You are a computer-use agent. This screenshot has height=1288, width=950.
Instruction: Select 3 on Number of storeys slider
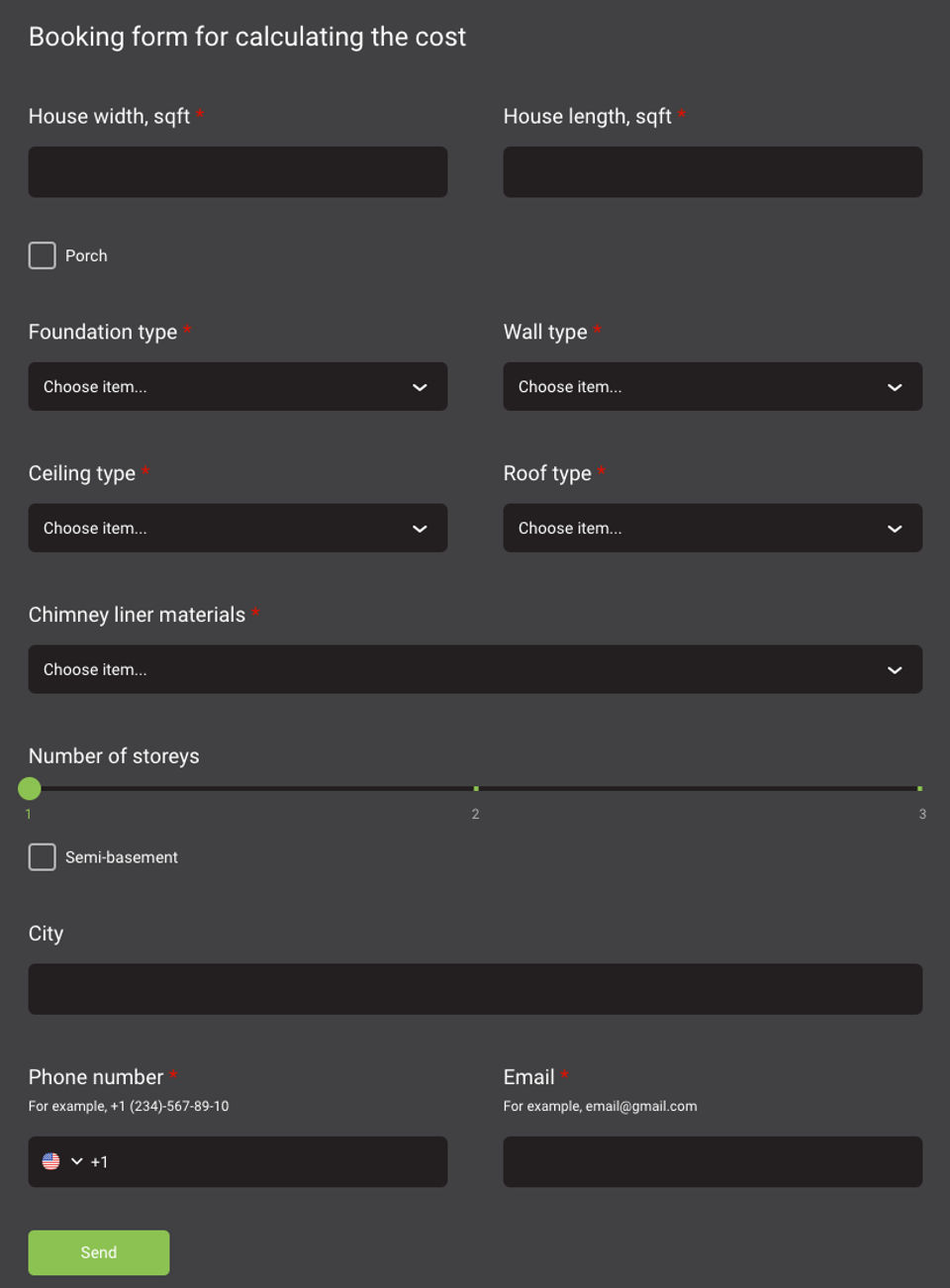(919, 789)
